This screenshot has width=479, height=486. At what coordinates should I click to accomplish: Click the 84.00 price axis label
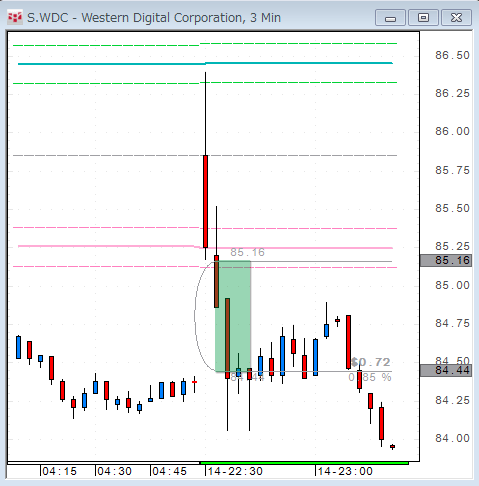point(452,438)
